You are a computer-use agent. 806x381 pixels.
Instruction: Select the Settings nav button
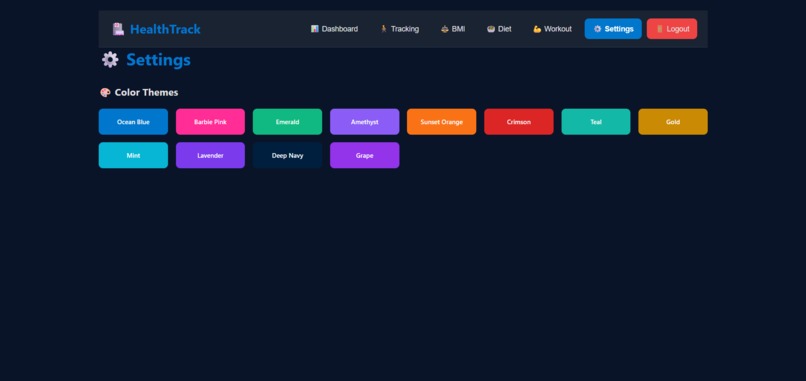(613, 29)
